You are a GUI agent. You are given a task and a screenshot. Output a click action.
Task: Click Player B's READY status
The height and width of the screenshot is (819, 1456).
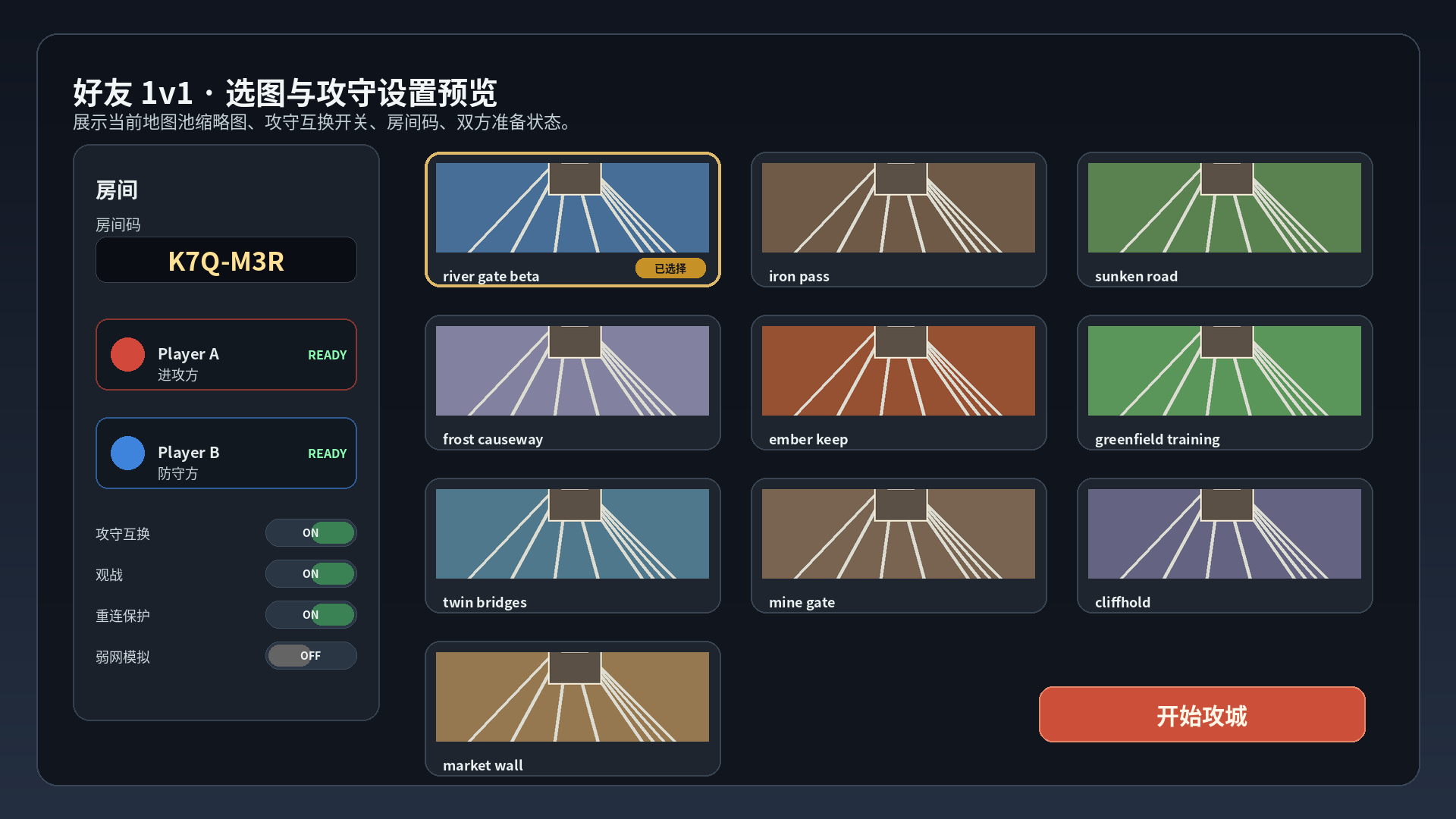pyautogui.click(x=327, y=453)
